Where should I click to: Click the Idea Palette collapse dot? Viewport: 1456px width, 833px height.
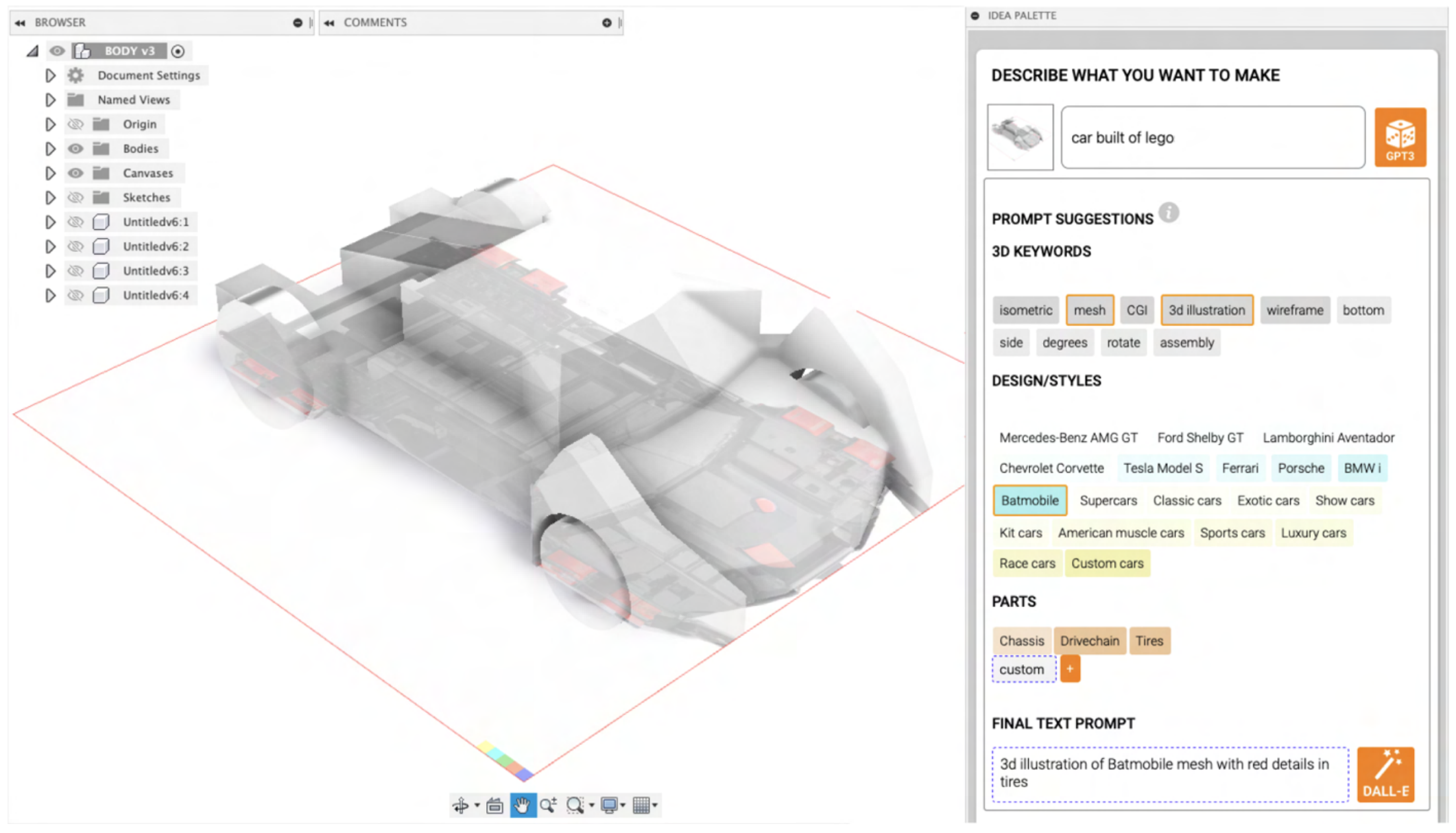point(975,15)
